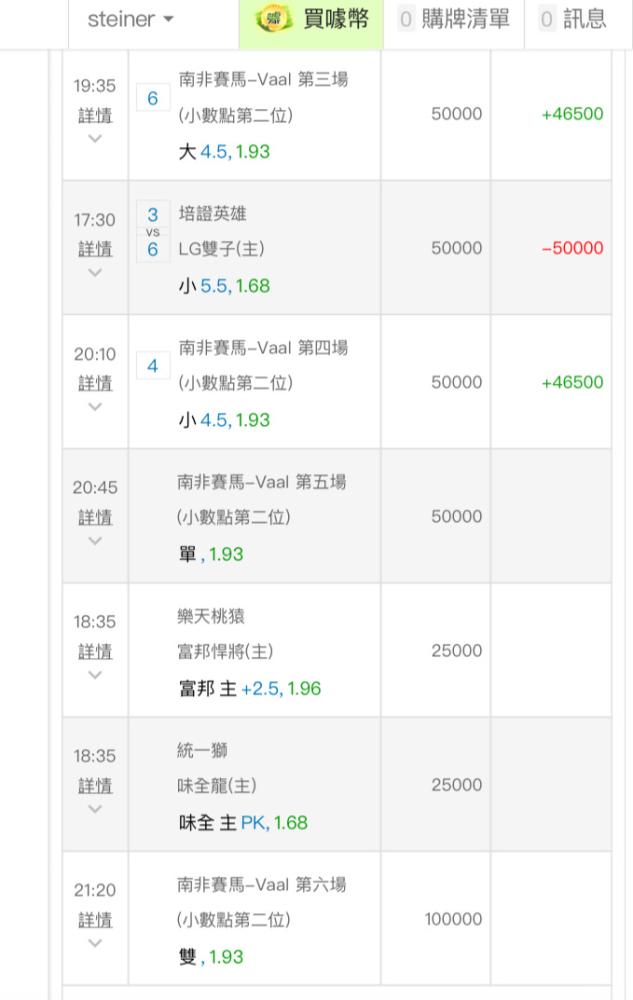Open the 買噱幣 tab
Screen dimensions: 633x1000
pos(311,19)
